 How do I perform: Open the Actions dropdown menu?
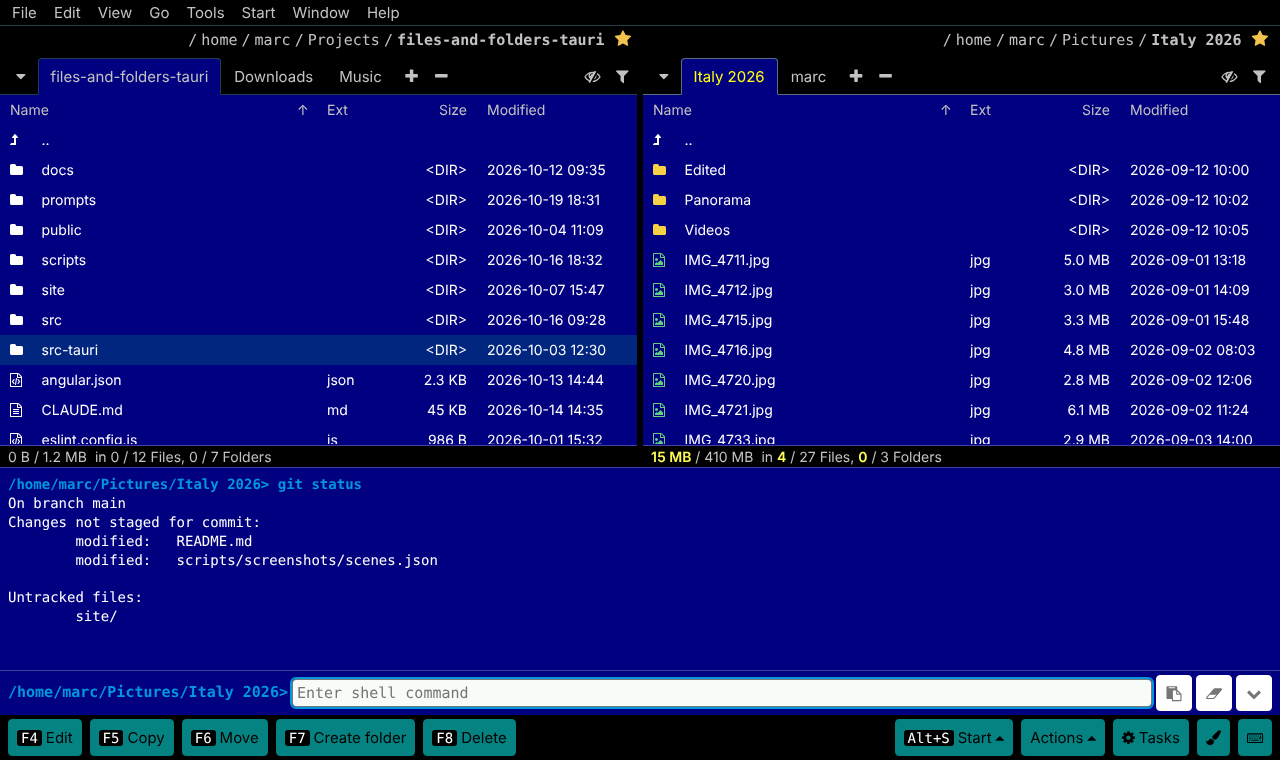pos(1062,738)
